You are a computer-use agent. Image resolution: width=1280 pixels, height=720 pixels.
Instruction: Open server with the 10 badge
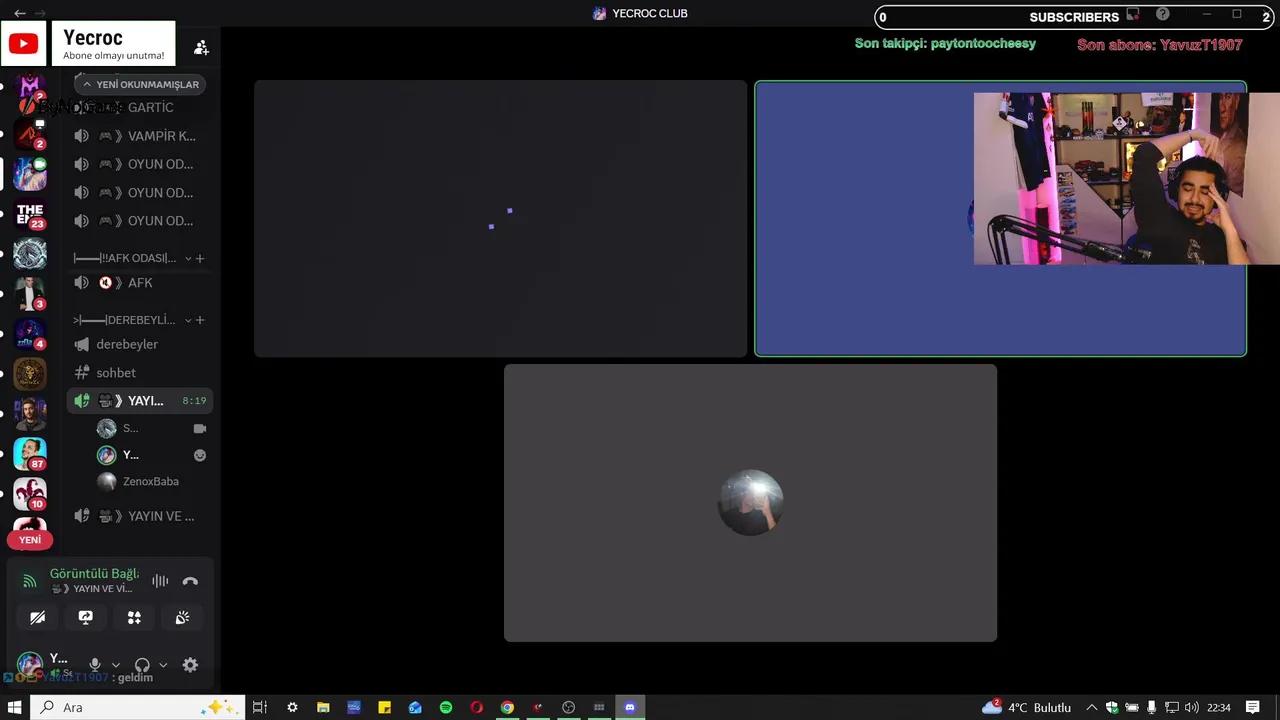30,494
